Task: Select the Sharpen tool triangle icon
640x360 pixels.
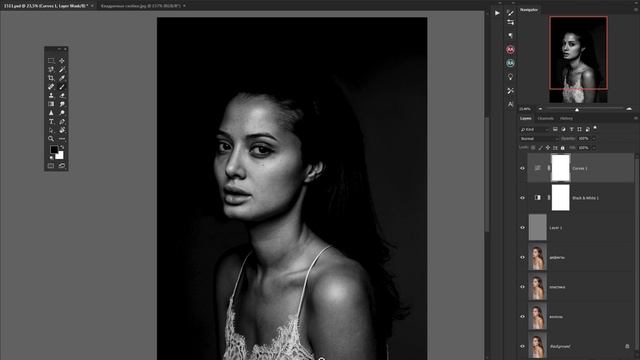Action: coord(51,113)
